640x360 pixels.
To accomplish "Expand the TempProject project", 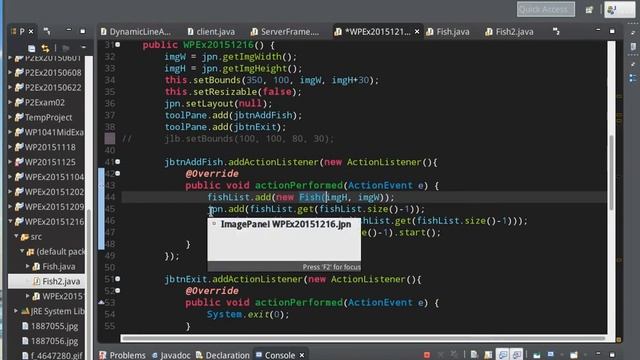I will pyautogui.click(x=11, y=117).
